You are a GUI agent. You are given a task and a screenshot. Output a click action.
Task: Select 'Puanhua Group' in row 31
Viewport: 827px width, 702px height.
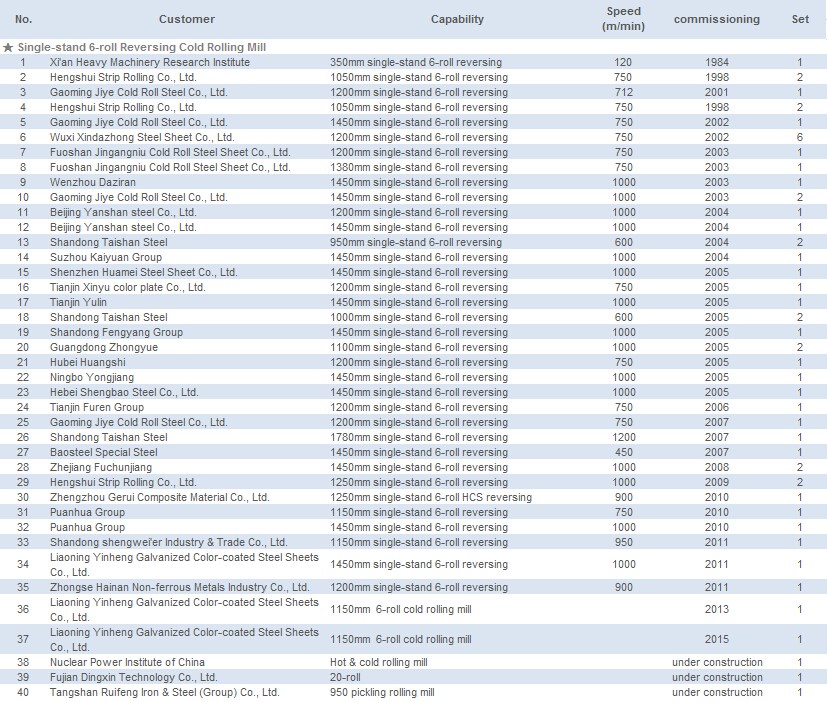[87, 512]
